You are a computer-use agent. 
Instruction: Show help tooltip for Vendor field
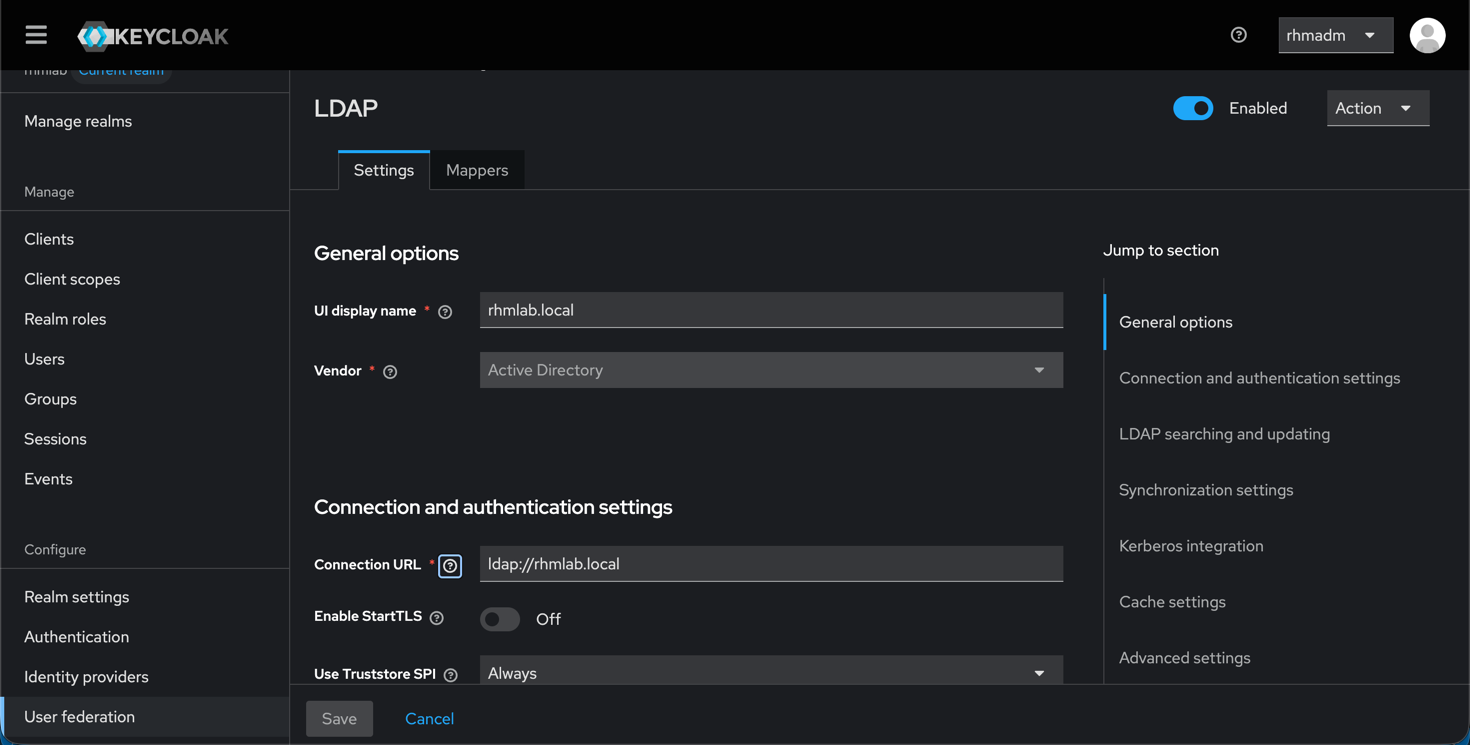pyautogui.click(x=390, y=372)
